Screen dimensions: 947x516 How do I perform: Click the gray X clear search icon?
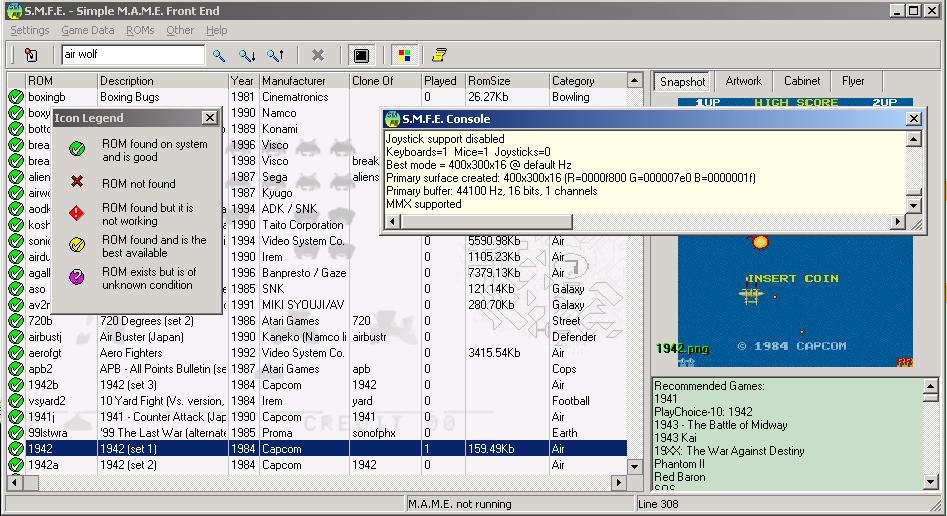point(318,56)
